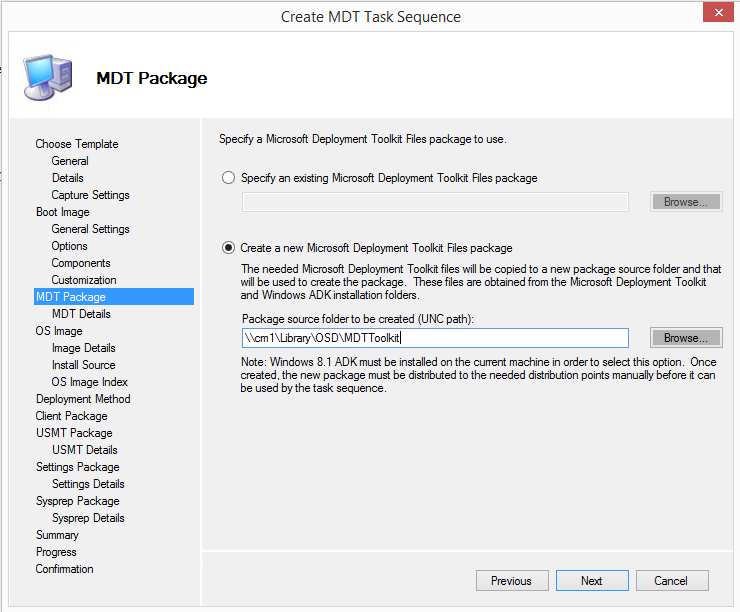Open the Choose Template step
740x612 pixels.
[77, 144]
